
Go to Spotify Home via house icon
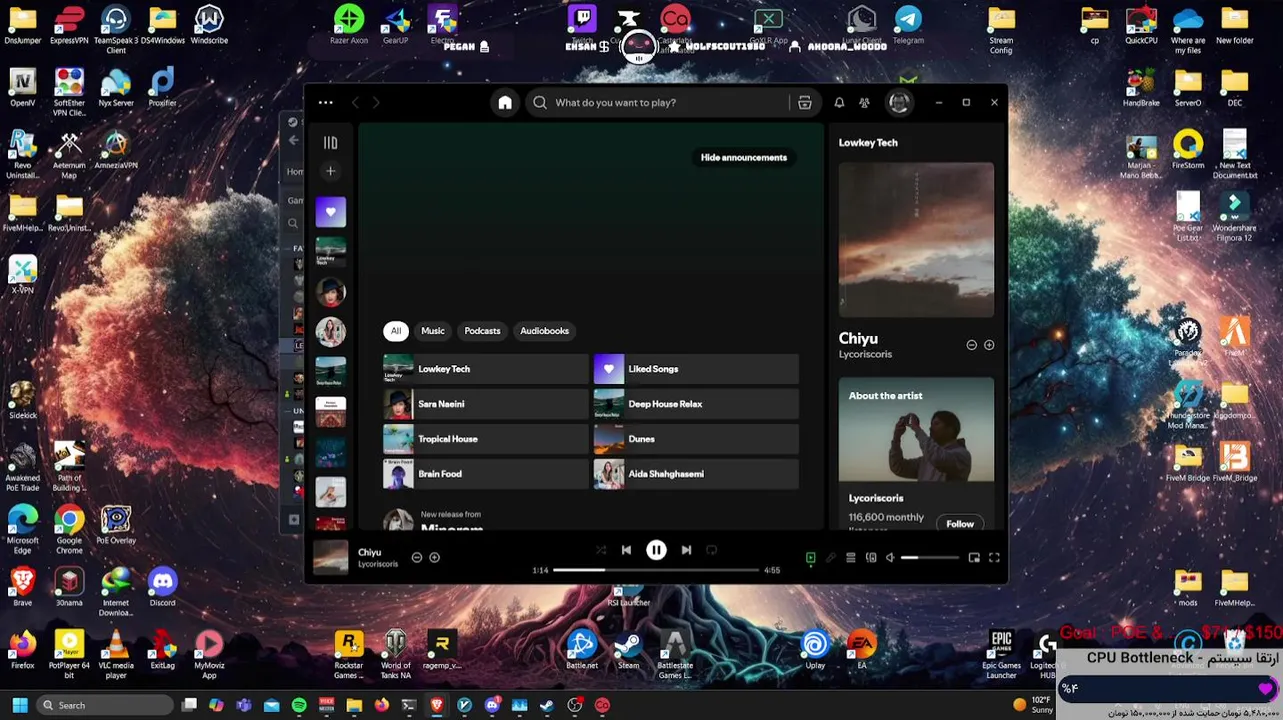click(x=505, y=102)
